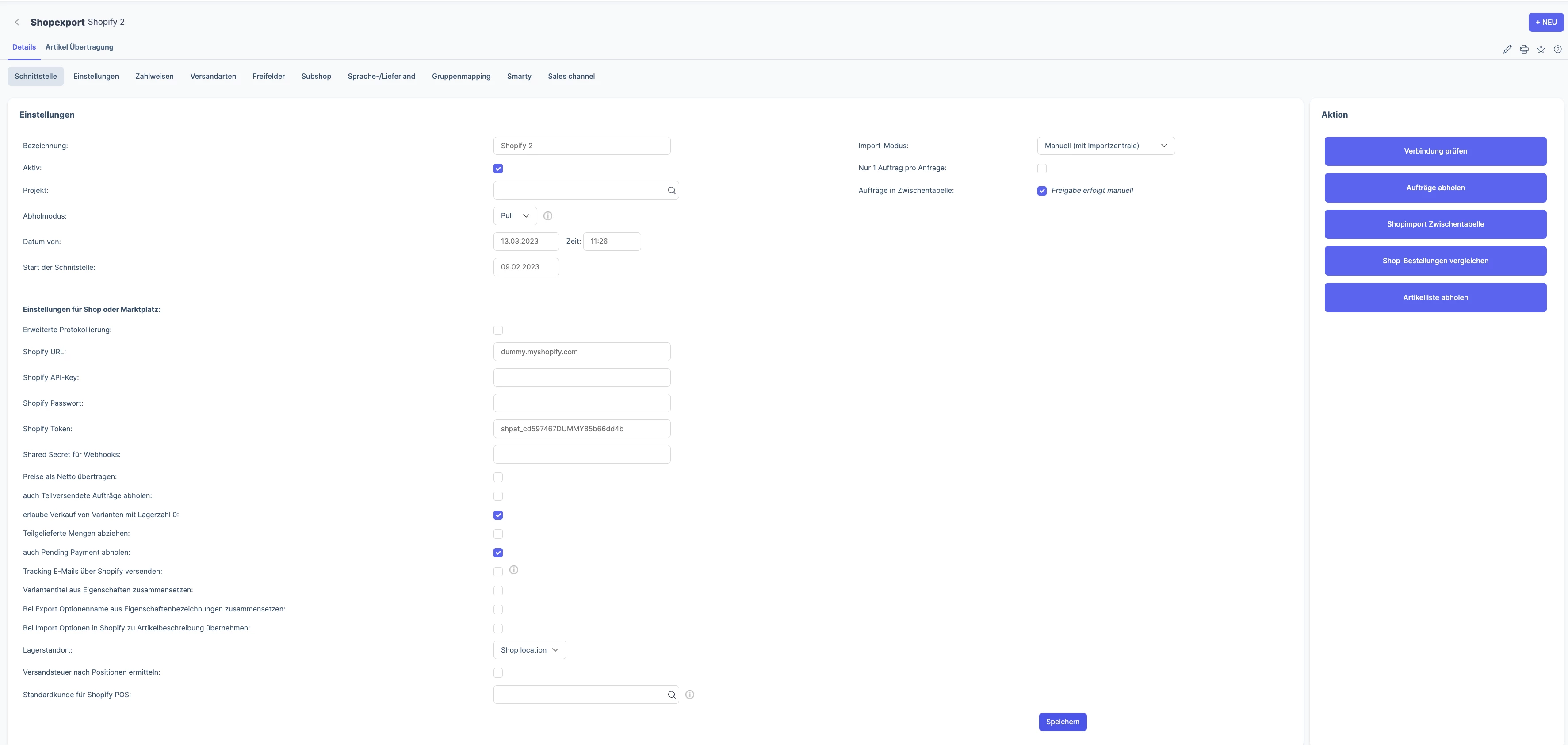This screenshot has width=1568, height=745.
Task: Switch to Artikel Übertragung tab
Action: pyautogui.click(x=79, y=47)
